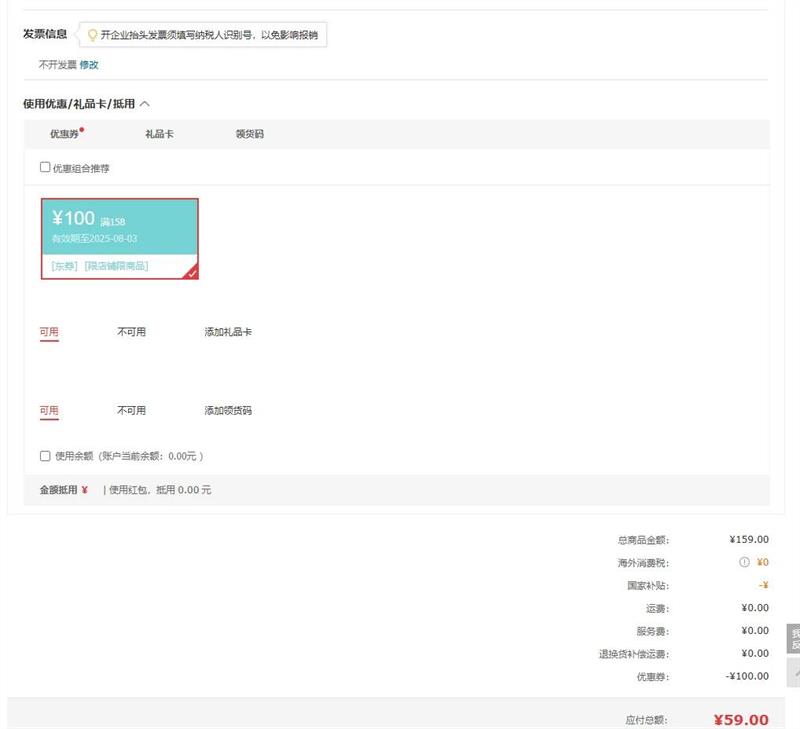Click 添加礼品卡 to add gift card
The image size is (800, 729).
click(228, 332)
